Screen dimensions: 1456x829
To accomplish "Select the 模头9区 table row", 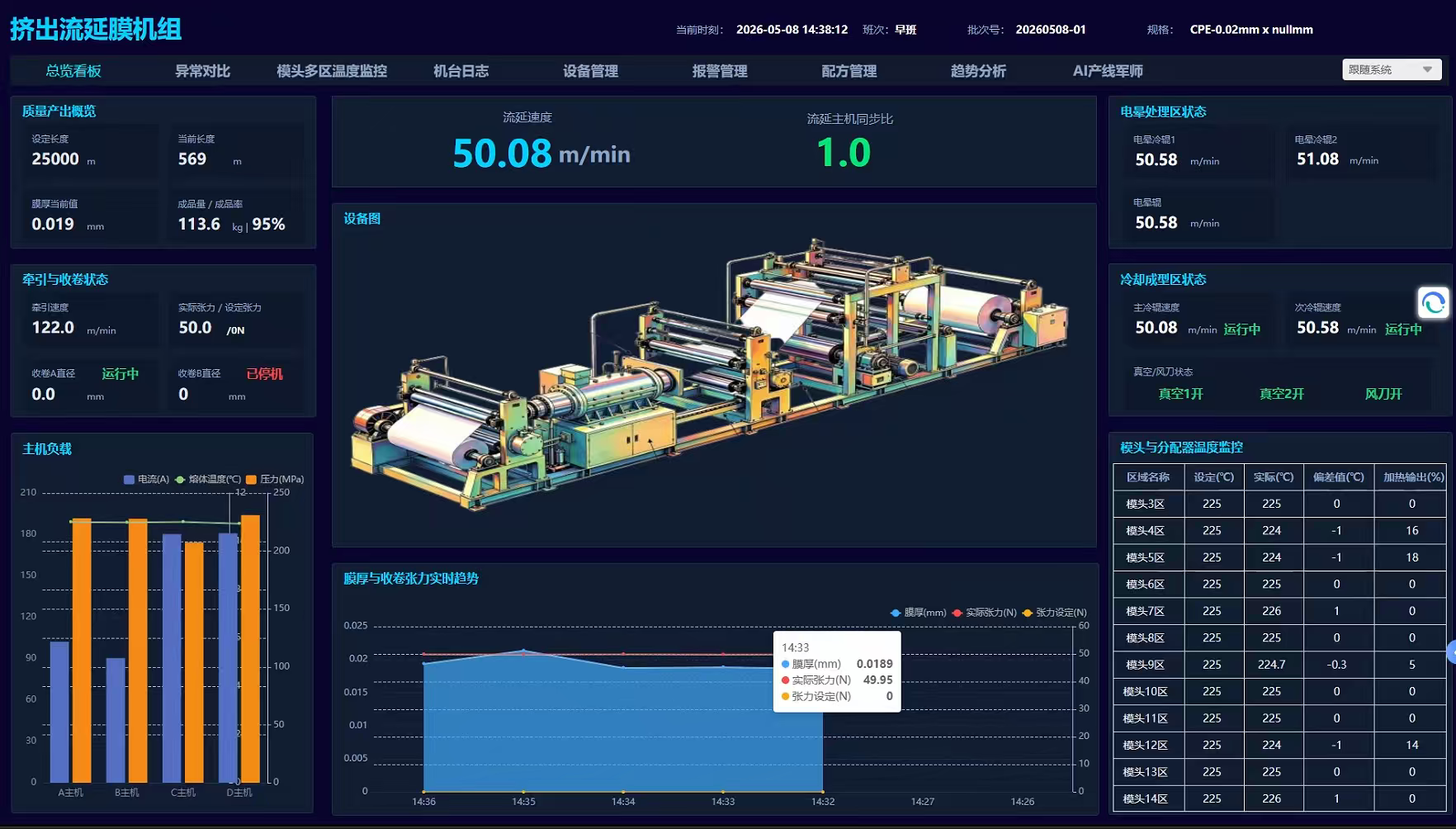I will tap(1279, 665).
